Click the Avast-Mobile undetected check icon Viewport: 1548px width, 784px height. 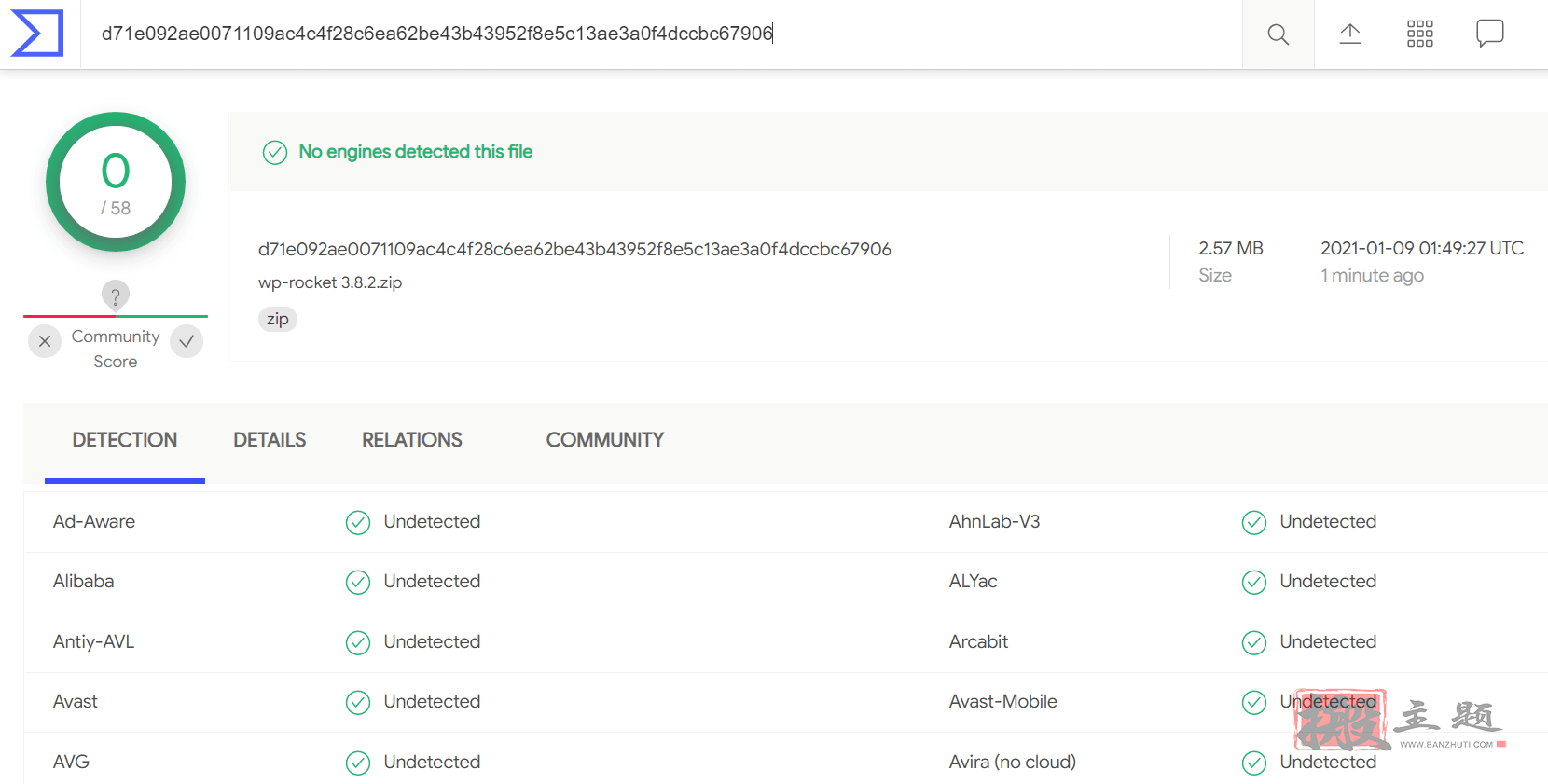[1254, 702]
